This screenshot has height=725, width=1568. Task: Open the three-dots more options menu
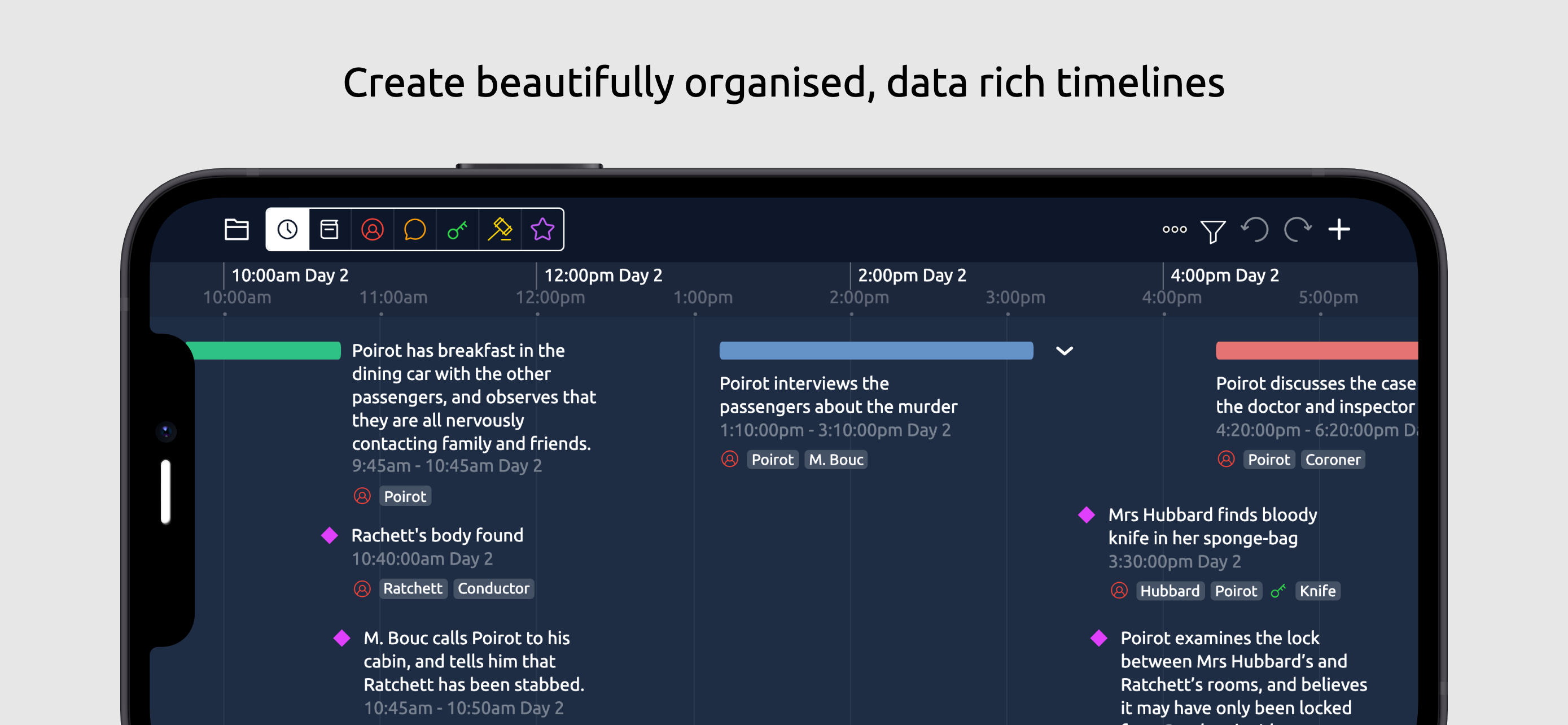tap(1174, 229)
